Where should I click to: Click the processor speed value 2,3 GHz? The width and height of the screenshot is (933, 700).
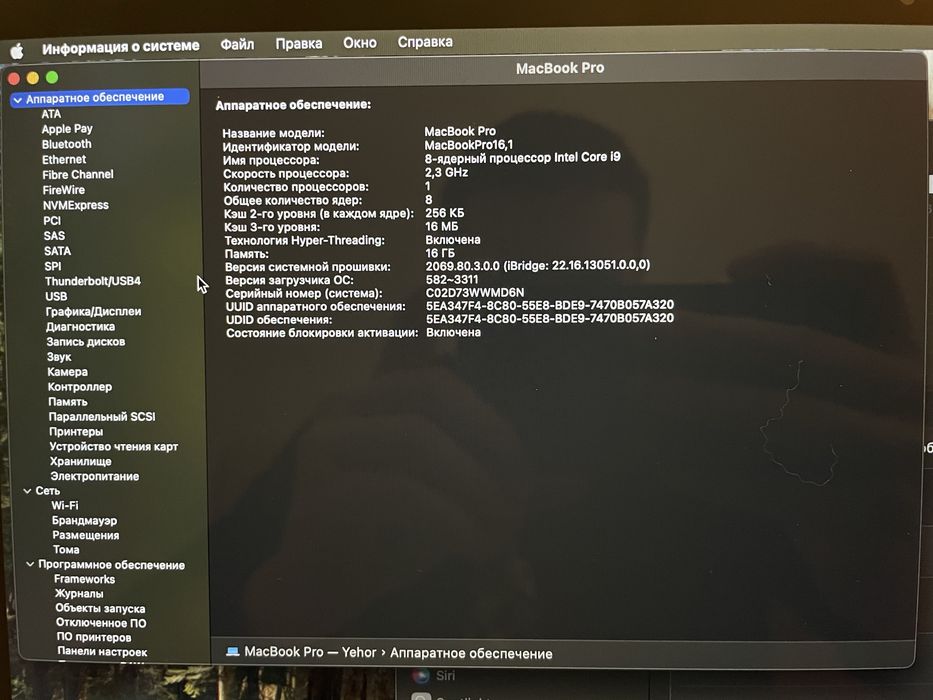(446, 172)
